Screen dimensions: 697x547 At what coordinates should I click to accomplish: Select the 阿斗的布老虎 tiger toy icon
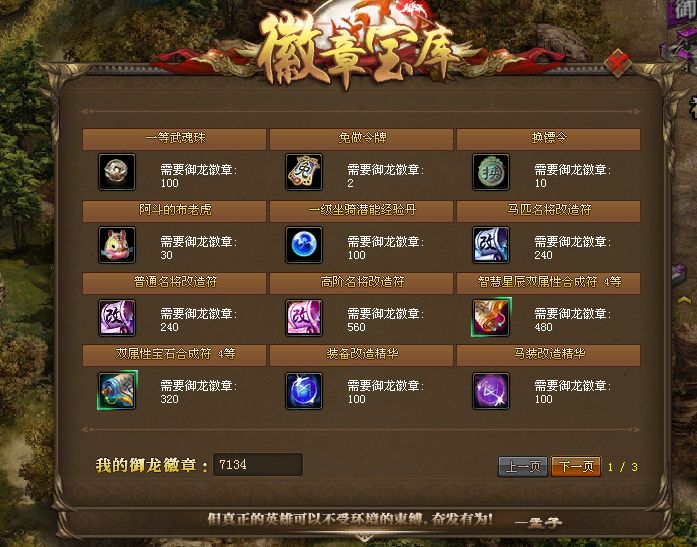point(116,245)
